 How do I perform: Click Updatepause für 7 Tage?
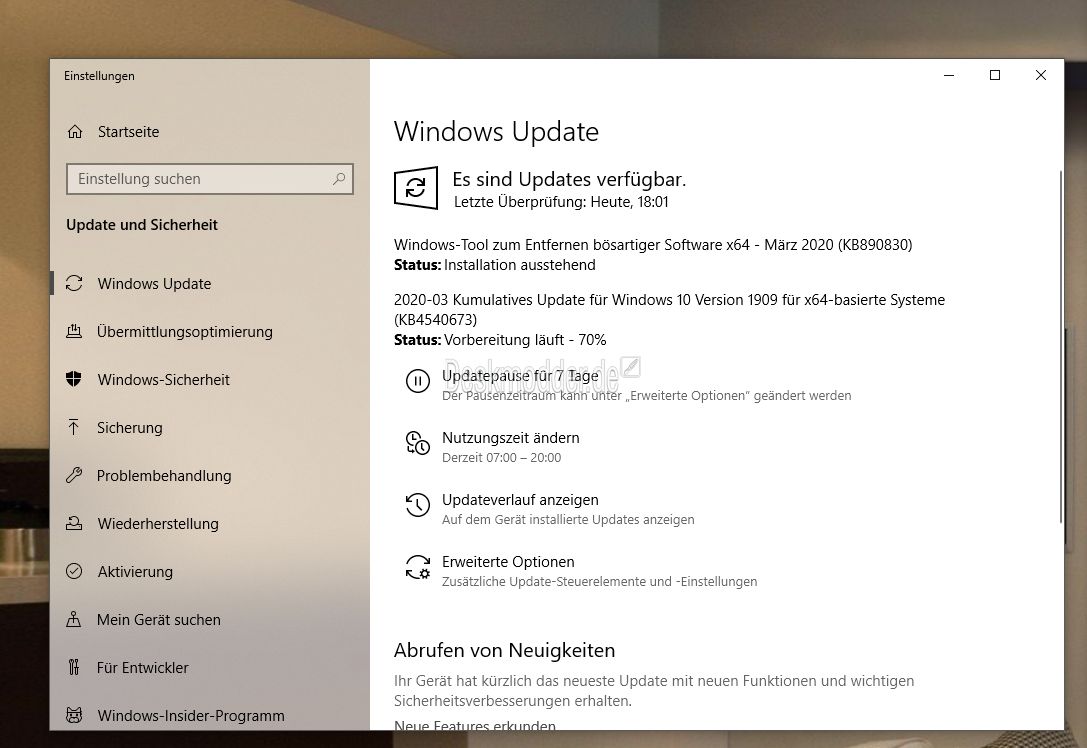[520, 376]
